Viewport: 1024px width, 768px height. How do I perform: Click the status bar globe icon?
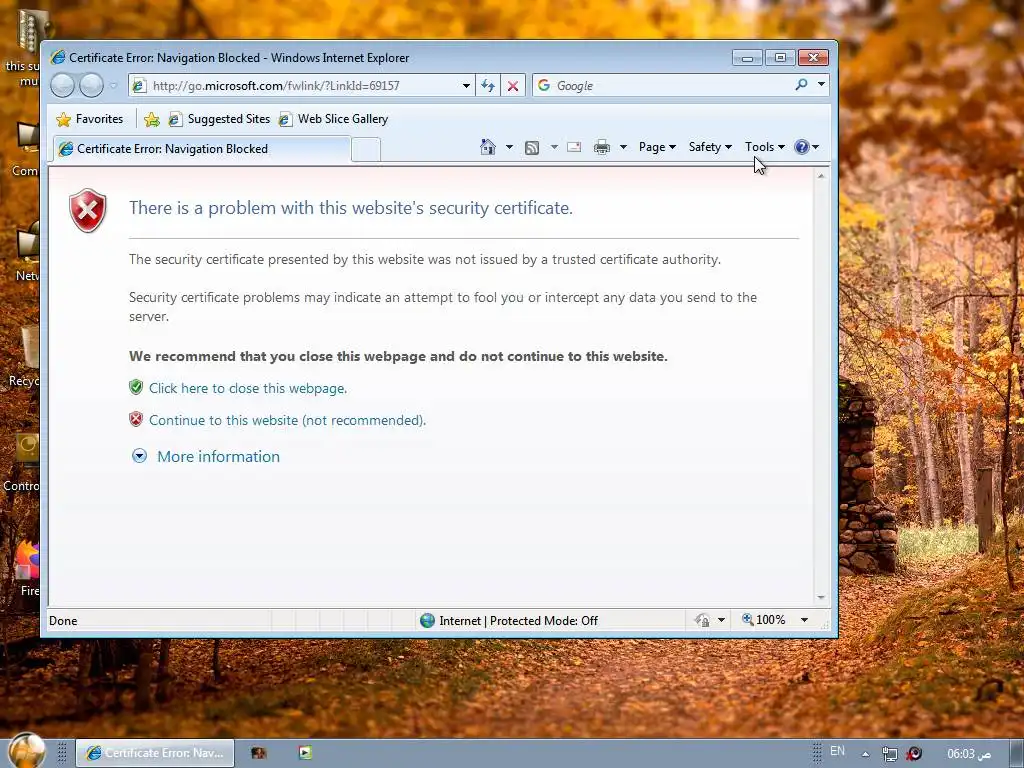pos(427,620)
